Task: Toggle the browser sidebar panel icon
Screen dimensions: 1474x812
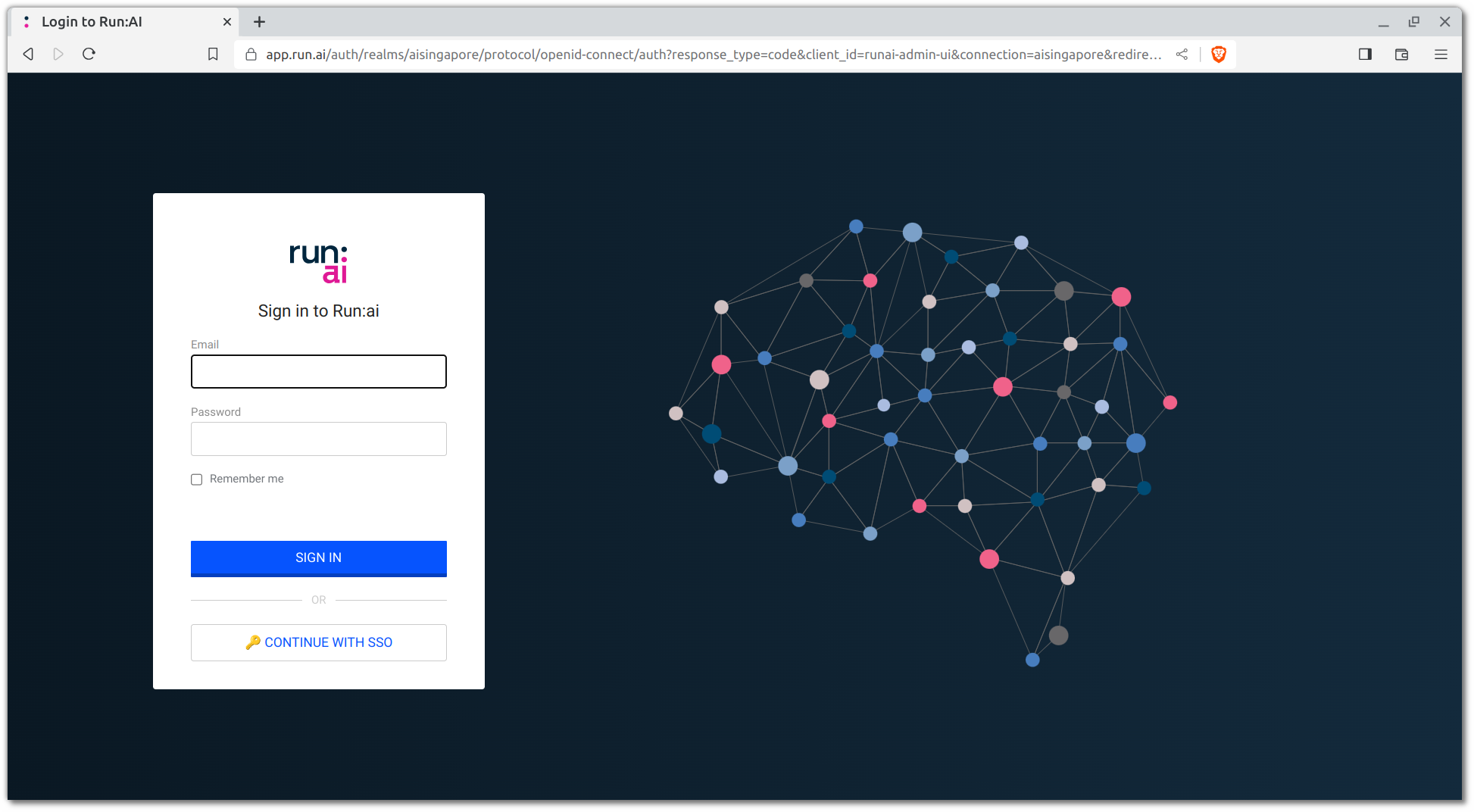Action: (x=1365, y=55)
